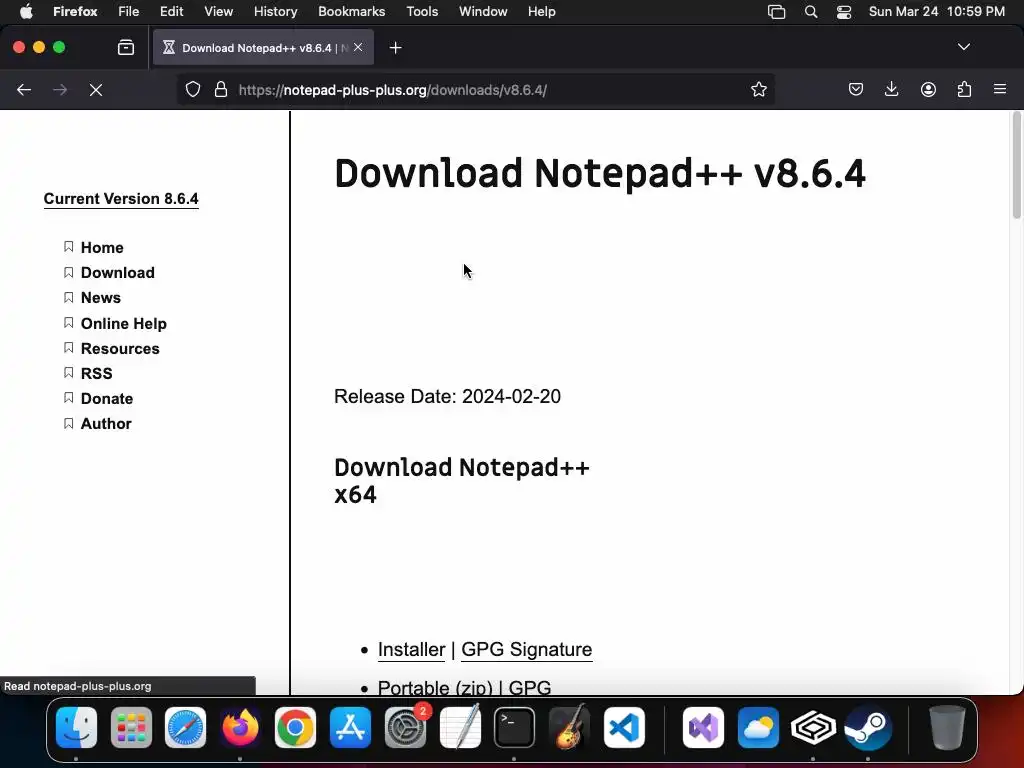Open Control Center in menu bar
Screen dimensions: 1024x768
[x=844, y=12]
